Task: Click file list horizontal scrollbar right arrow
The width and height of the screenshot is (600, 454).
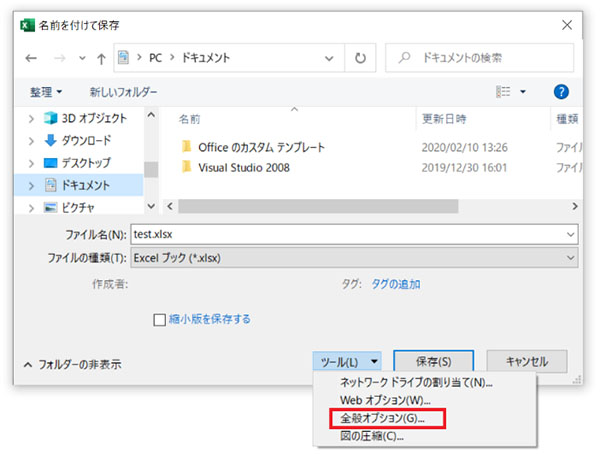Action: click(575, 206)
